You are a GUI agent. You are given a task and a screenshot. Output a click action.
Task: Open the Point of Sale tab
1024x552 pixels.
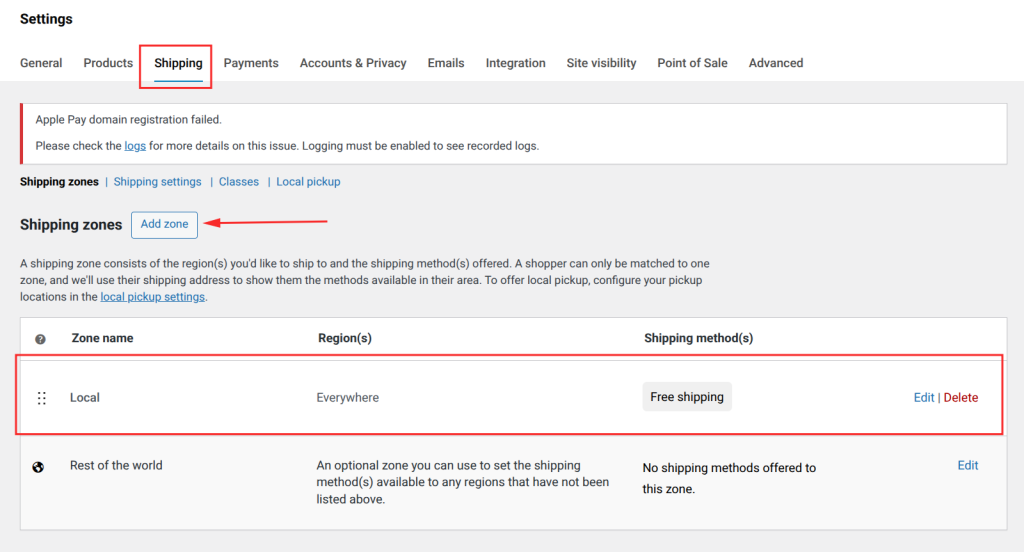point(692,63)
